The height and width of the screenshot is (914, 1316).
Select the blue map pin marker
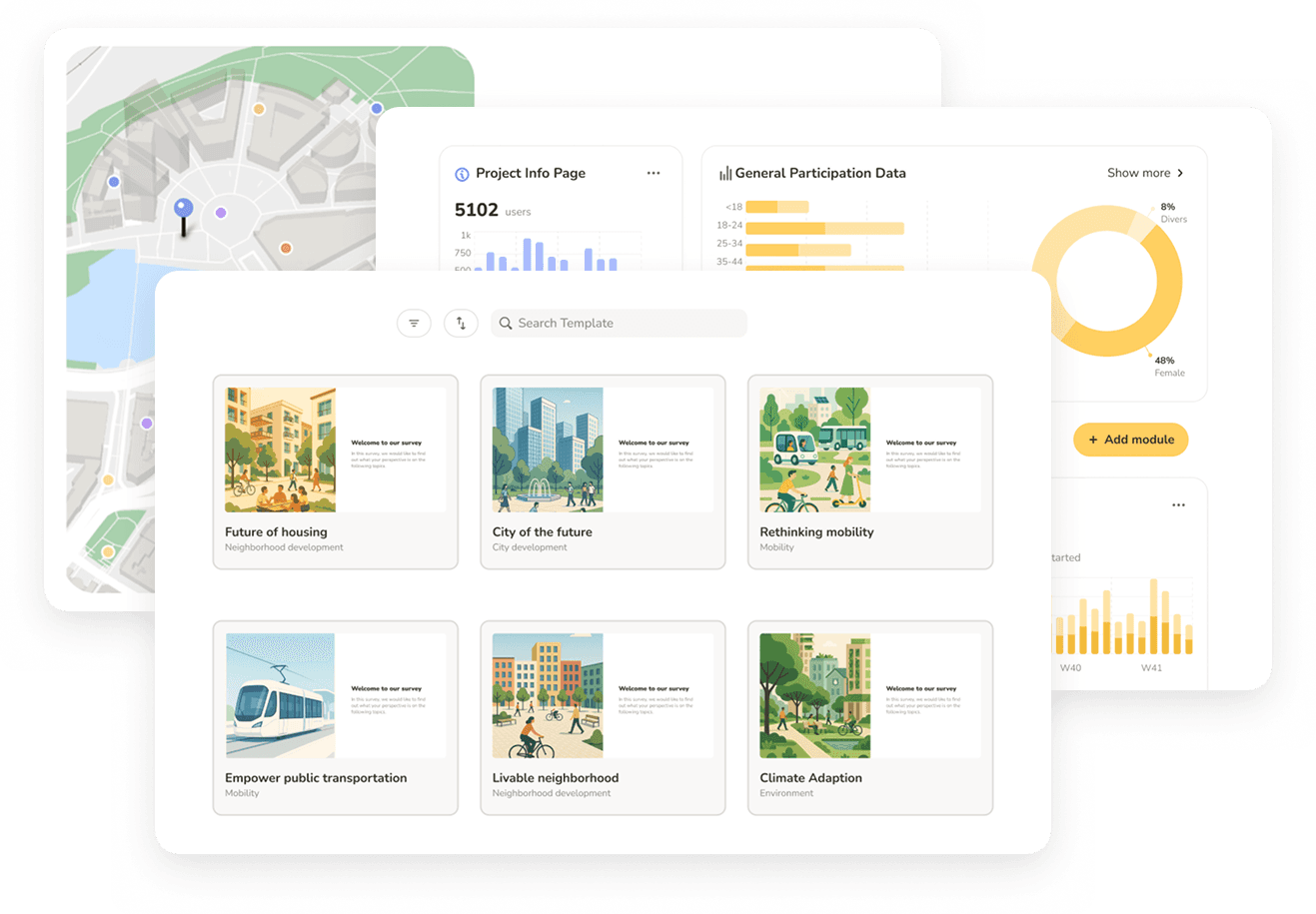click(x=183, y=205)
